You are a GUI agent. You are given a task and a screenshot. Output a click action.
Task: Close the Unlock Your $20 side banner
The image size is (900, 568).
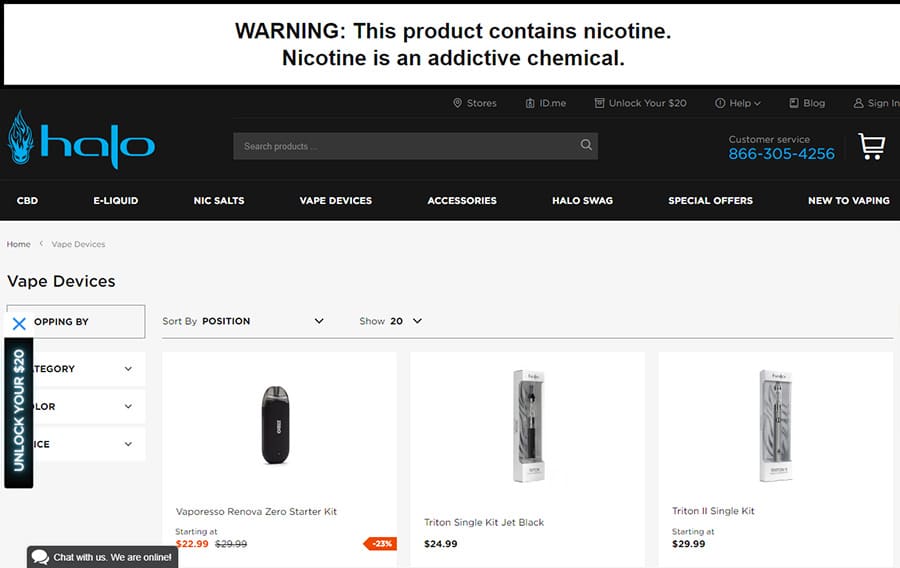19,323
